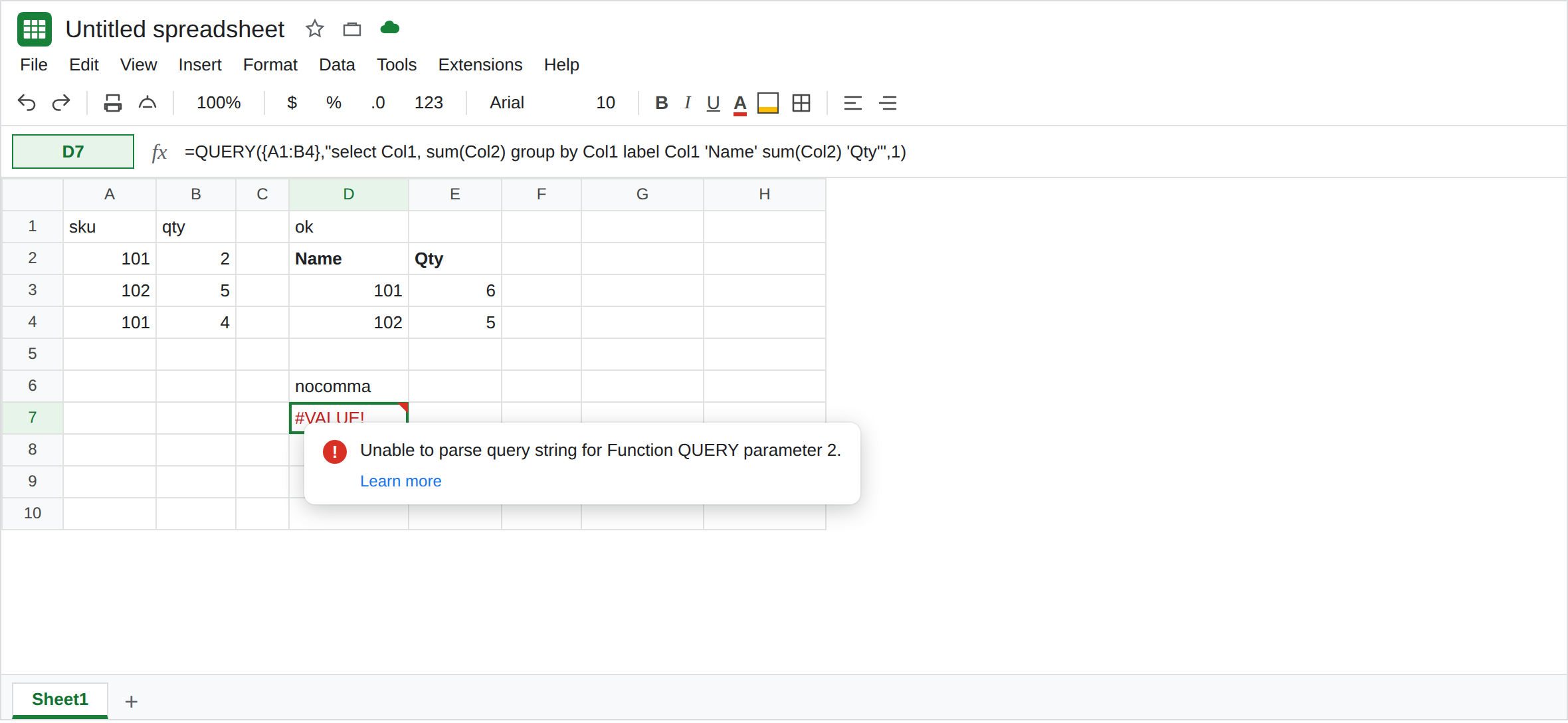Open the borders menu
This screenshot has height=723, width=1568.
(x=801, y=103)
